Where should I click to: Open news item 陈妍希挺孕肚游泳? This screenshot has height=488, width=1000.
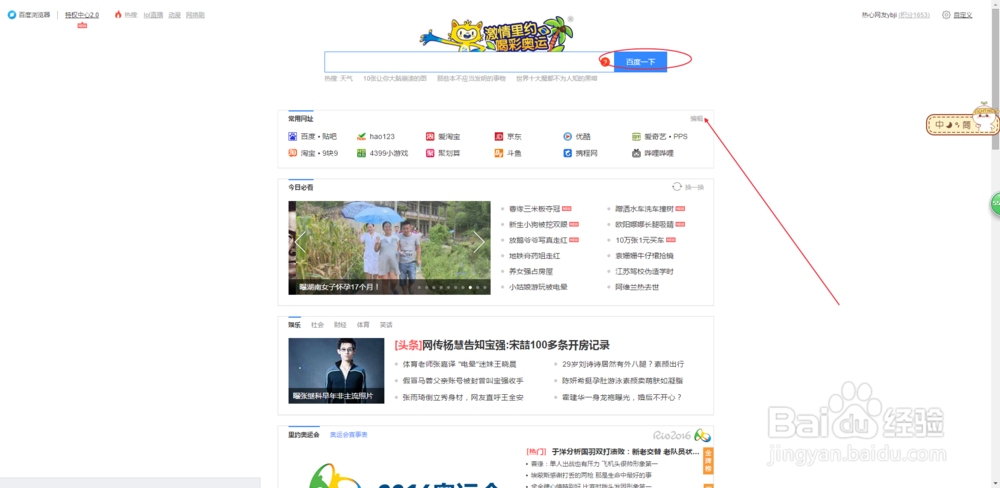tap(622, 380)
